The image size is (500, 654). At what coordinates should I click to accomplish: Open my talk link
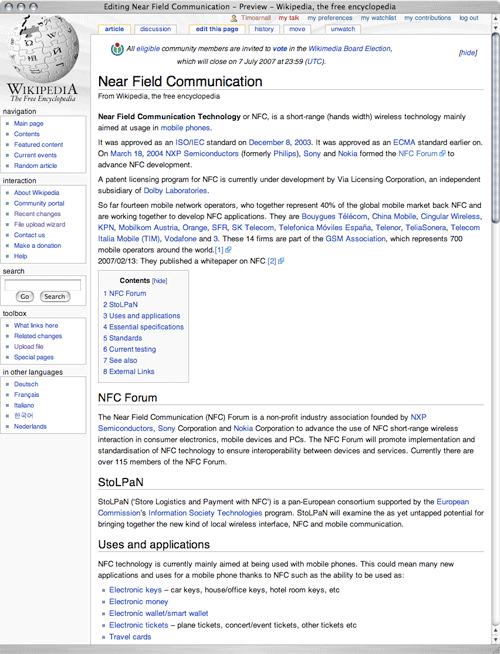[x=289, y=18]
